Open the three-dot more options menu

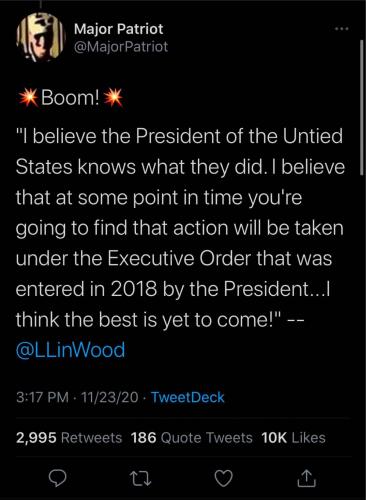pos(342,29)
